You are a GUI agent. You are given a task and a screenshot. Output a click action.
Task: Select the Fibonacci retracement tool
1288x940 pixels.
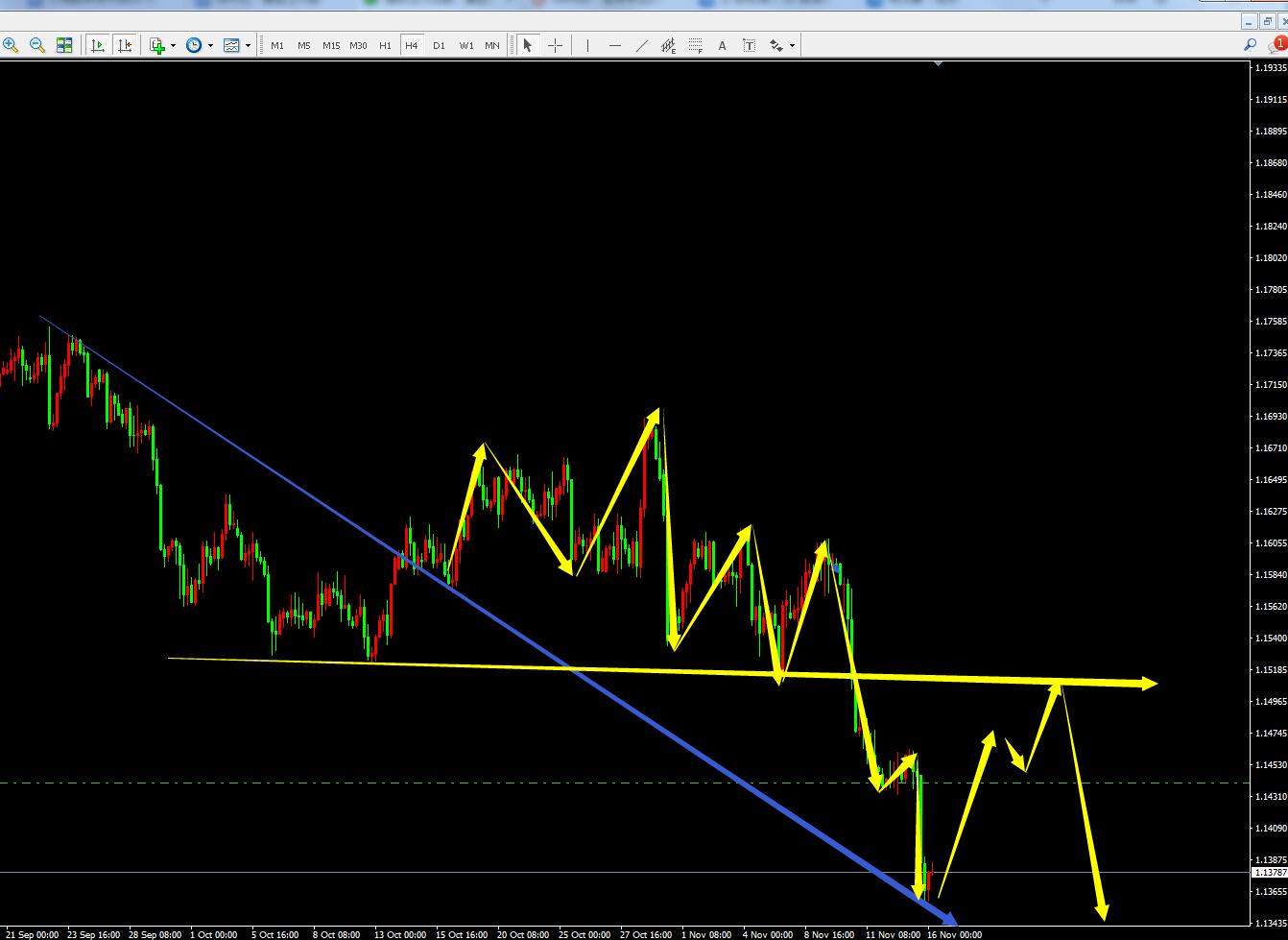coord(695,45)
